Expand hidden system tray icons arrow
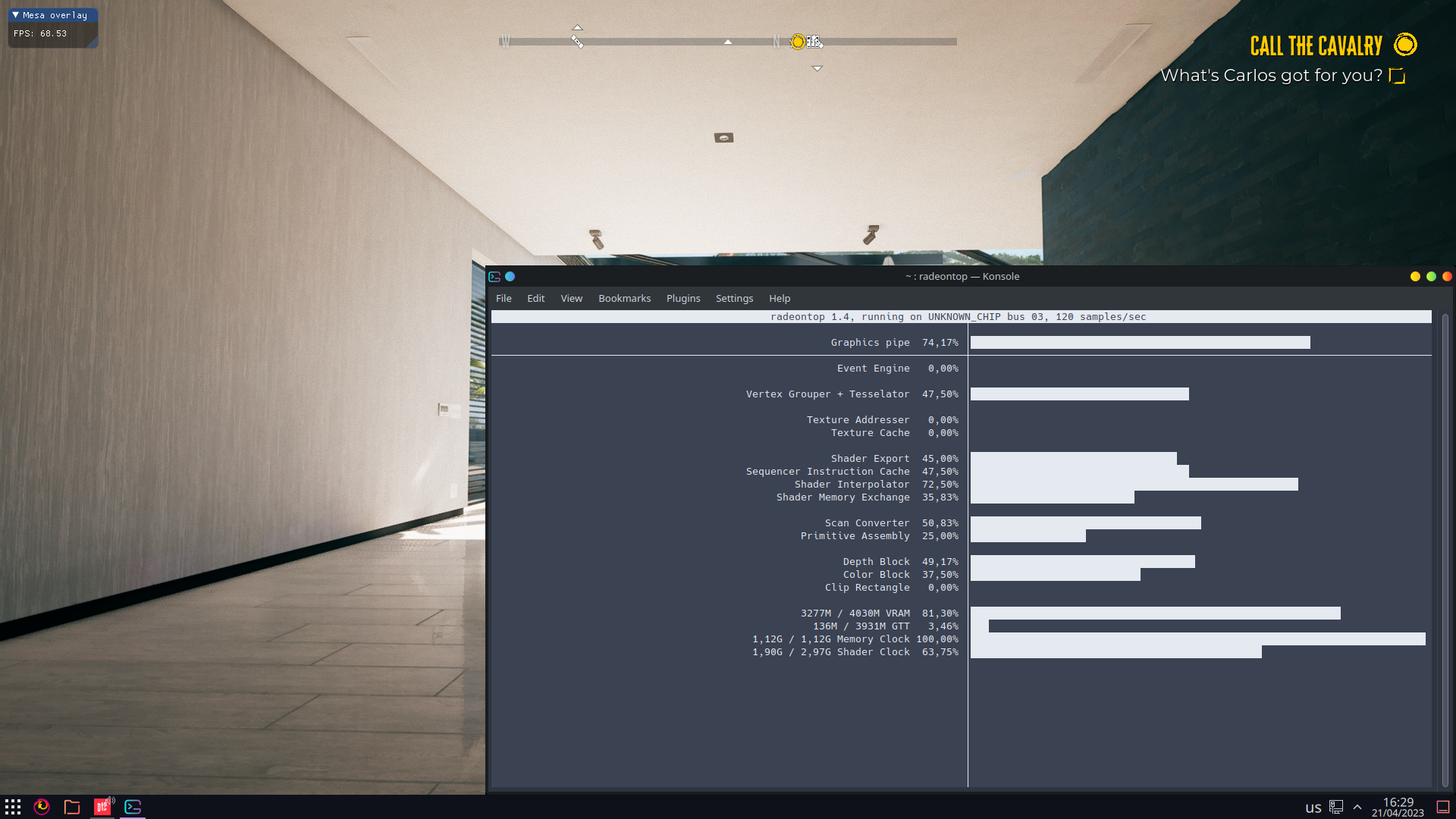 point(1357,807)
